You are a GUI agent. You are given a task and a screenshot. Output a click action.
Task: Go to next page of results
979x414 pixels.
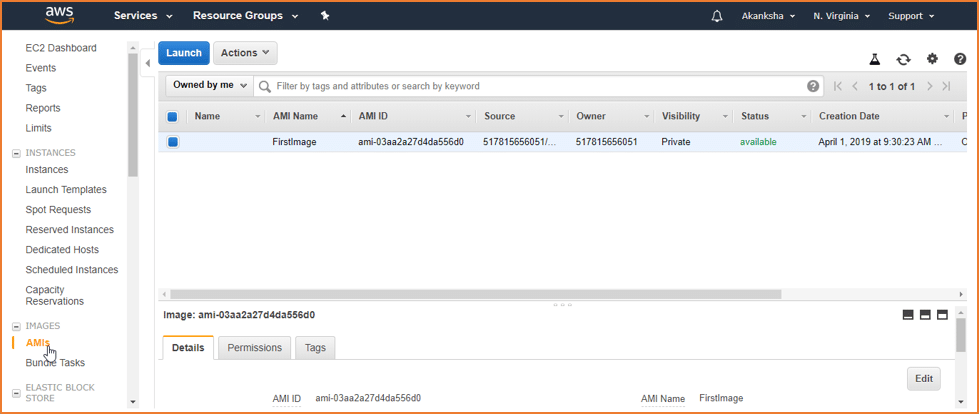coord(930,86)
